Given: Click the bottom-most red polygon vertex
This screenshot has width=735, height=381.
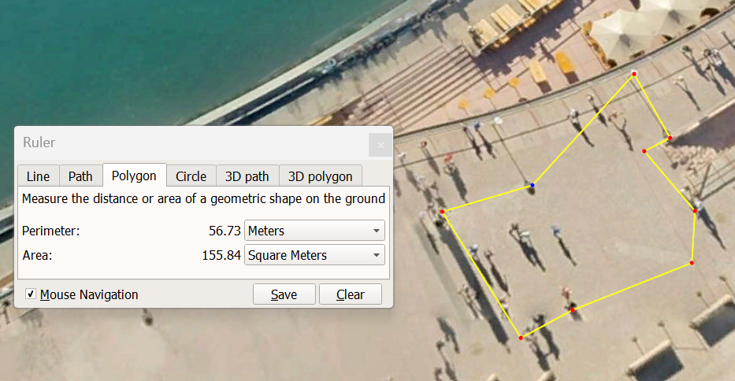Looking at the screenshot, I should pyautogui.click(x=521, y=337).
